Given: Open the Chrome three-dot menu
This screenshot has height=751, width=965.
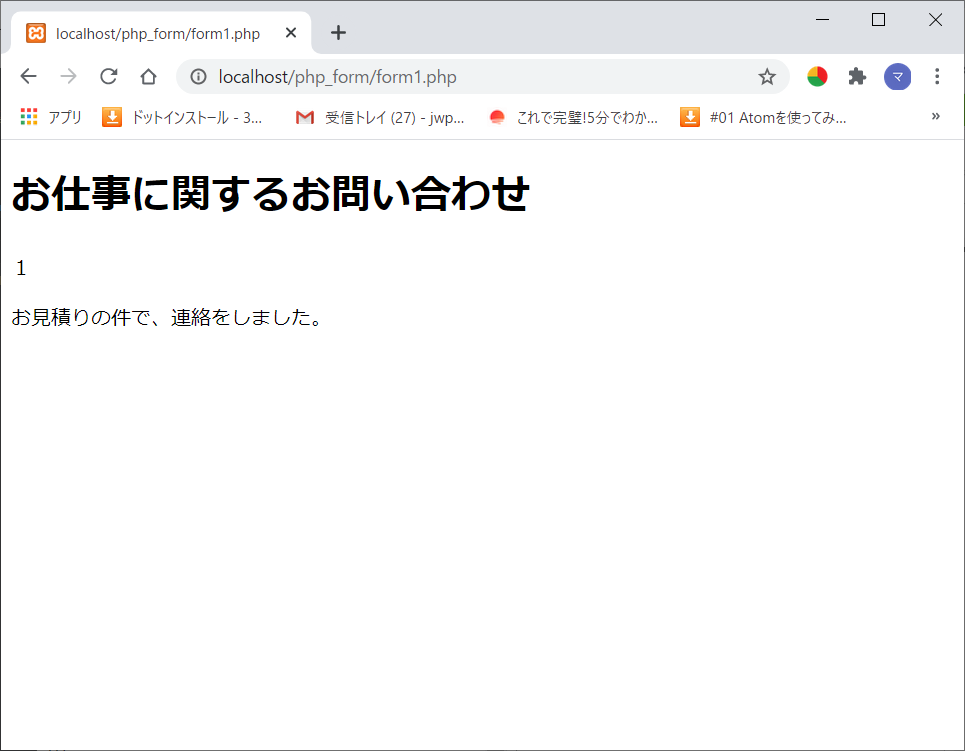Looking at the screenshot, I should coord(937,76).
